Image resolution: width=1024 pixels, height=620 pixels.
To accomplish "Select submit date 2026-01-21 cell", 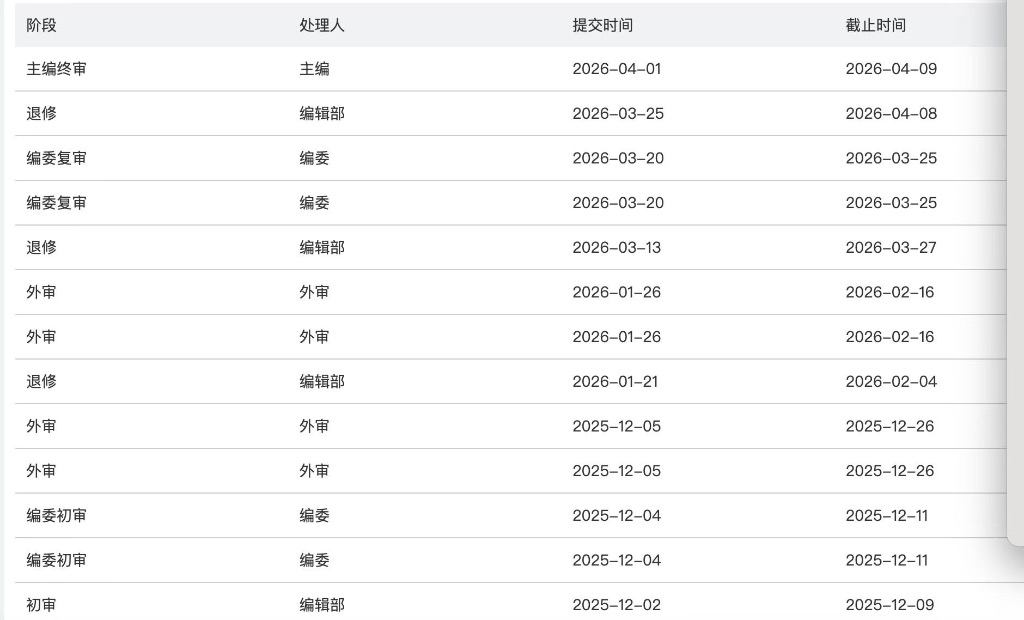I will coord(615,381).
